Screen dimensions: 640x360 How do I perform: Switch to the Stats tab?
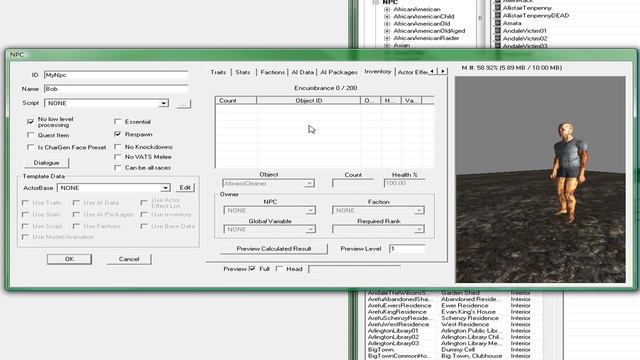[243, 72]
